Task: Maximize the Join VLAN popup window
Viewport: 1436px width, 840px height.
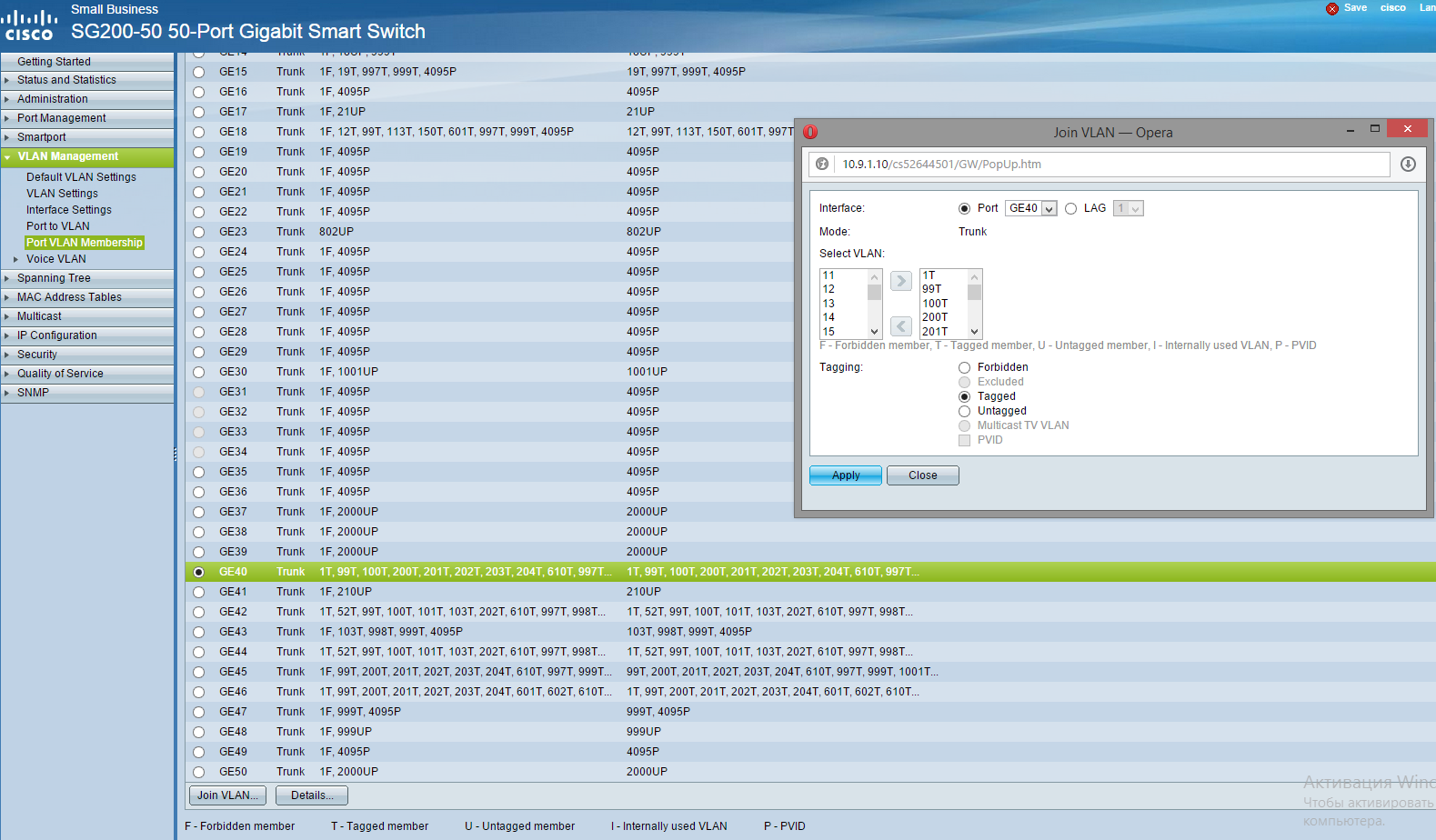Action: [1374, 129]
